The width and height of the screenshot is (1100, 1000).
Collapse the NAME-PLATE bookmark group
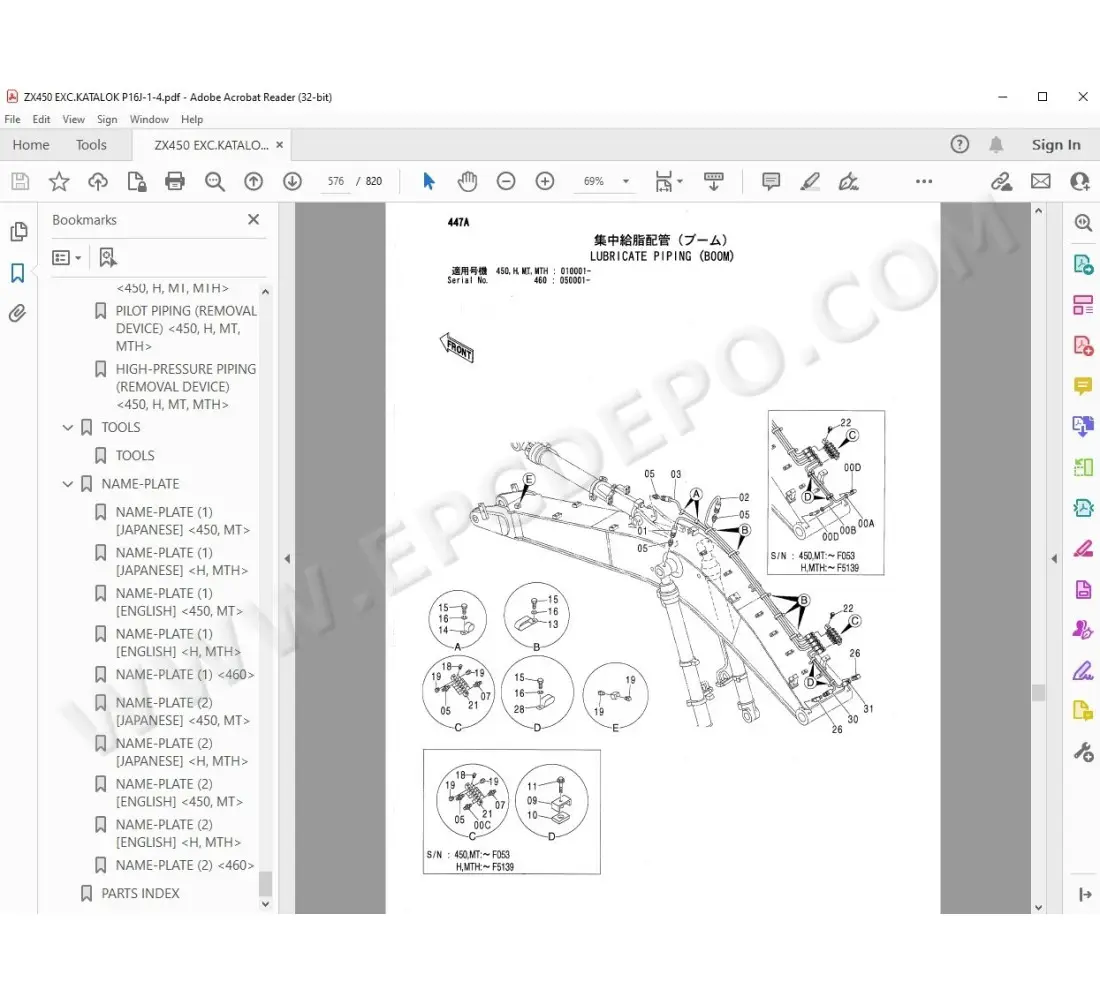(68, 484)
